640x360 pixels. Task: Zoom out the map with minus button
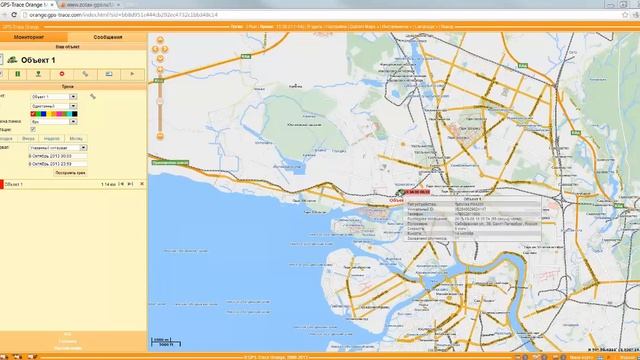click(x=160, y=136)
